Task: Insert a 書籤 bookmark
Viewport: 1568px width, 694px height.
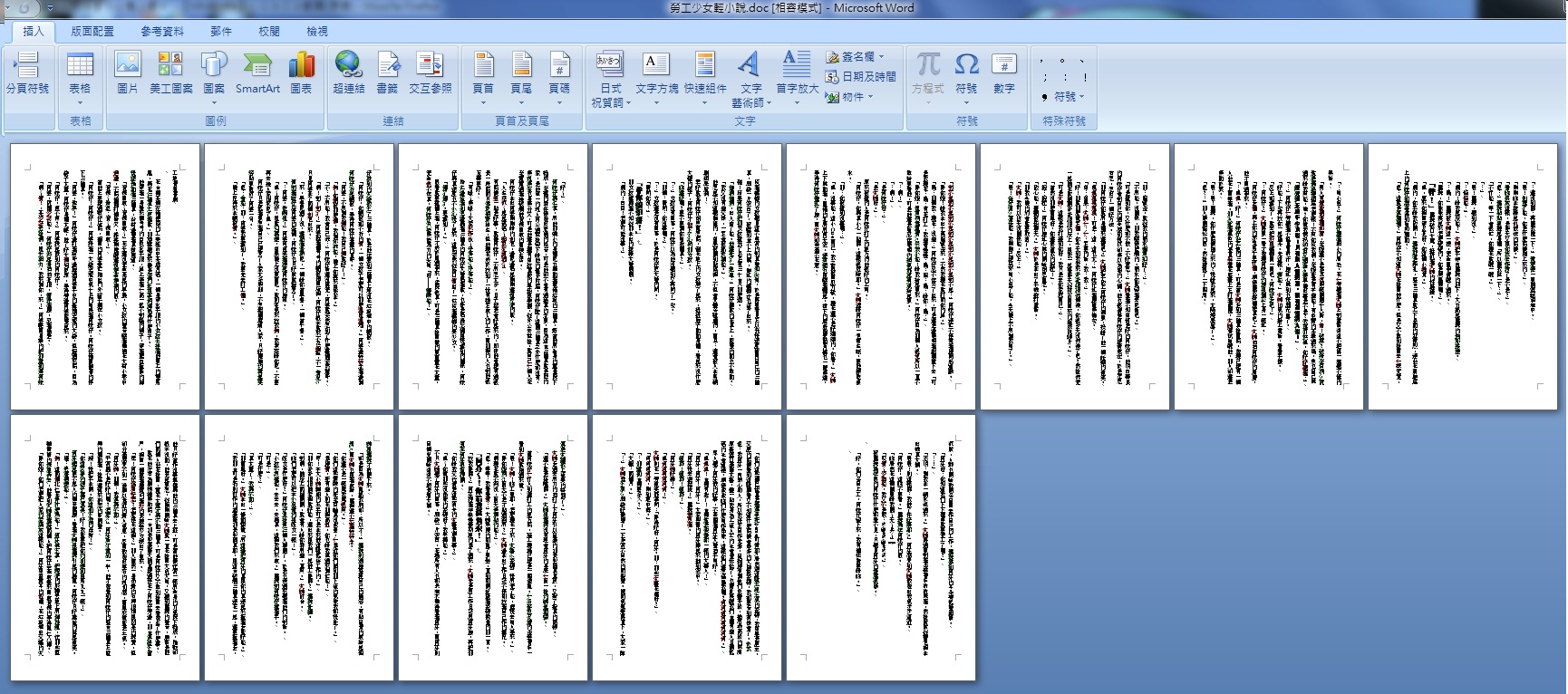Action: tap(387, 72)
